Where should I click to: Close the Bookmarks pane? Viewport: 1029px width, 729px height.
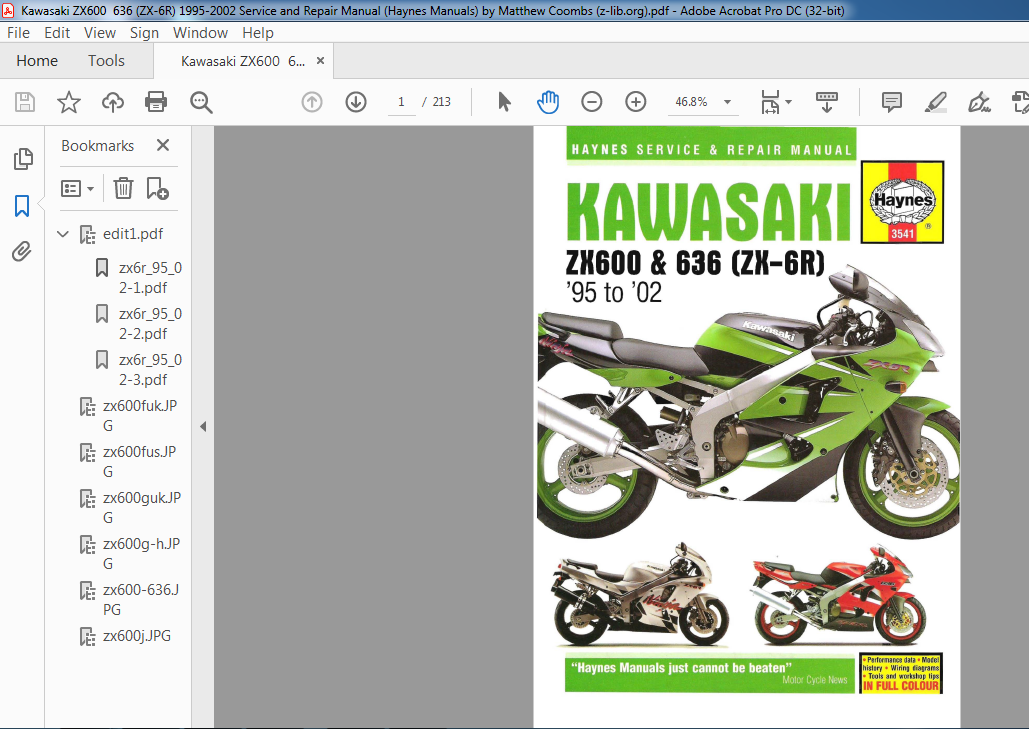163,145
